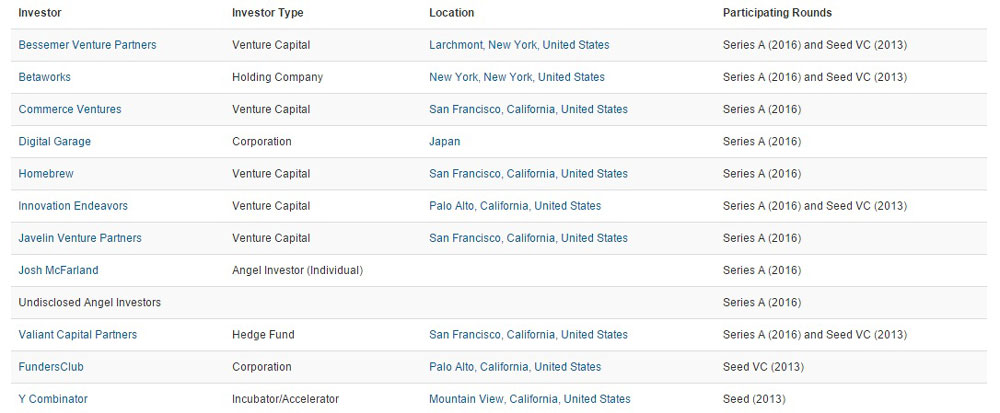Click Innovation Endeavors' Palo Alto location link
This screenshot has width=1000, height=413.
point(515,206)
